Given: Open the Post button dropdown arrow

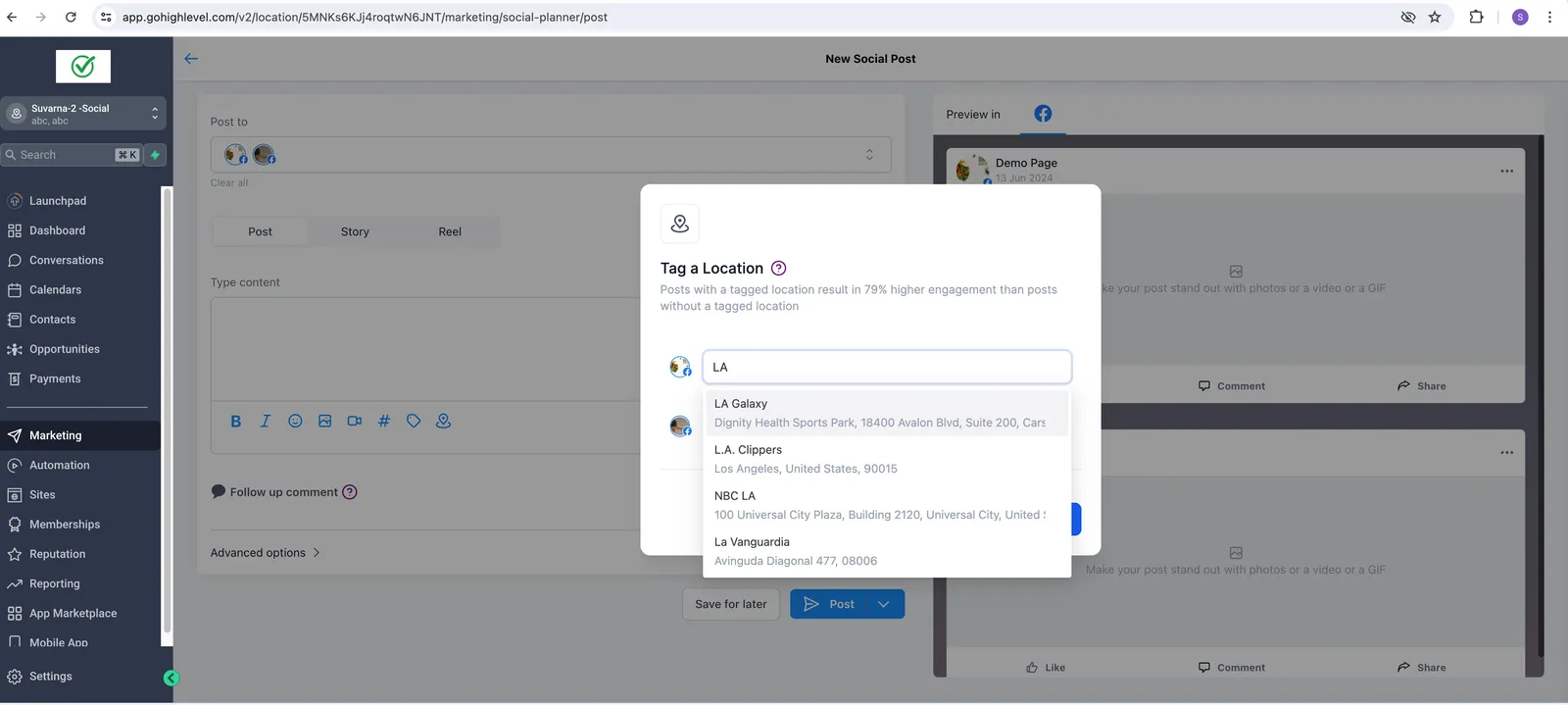Looking at the screenshot, I should point(884,604).
